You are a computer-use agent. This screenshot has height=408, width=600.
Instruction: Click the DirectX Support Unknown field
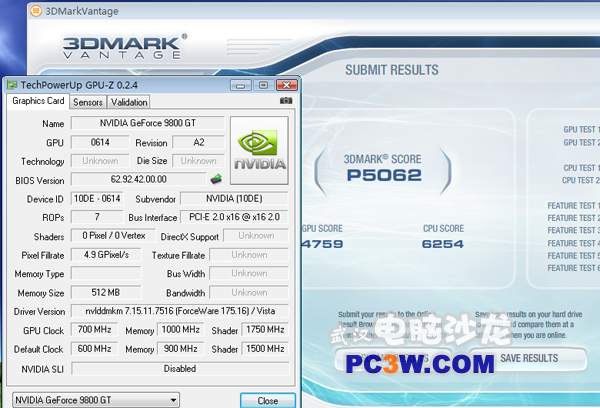(256, 236)
